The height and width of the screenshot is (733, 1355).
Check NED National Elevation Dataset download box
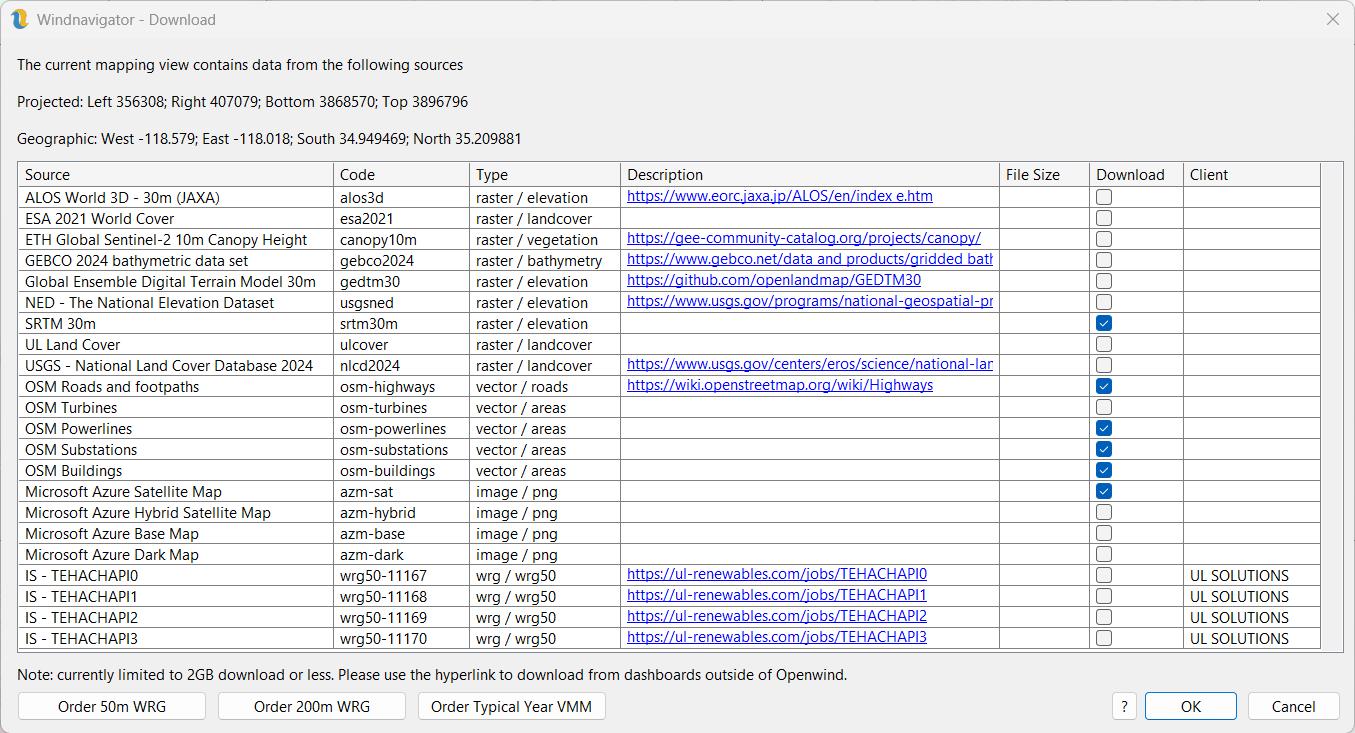[x=1104, y=302]
